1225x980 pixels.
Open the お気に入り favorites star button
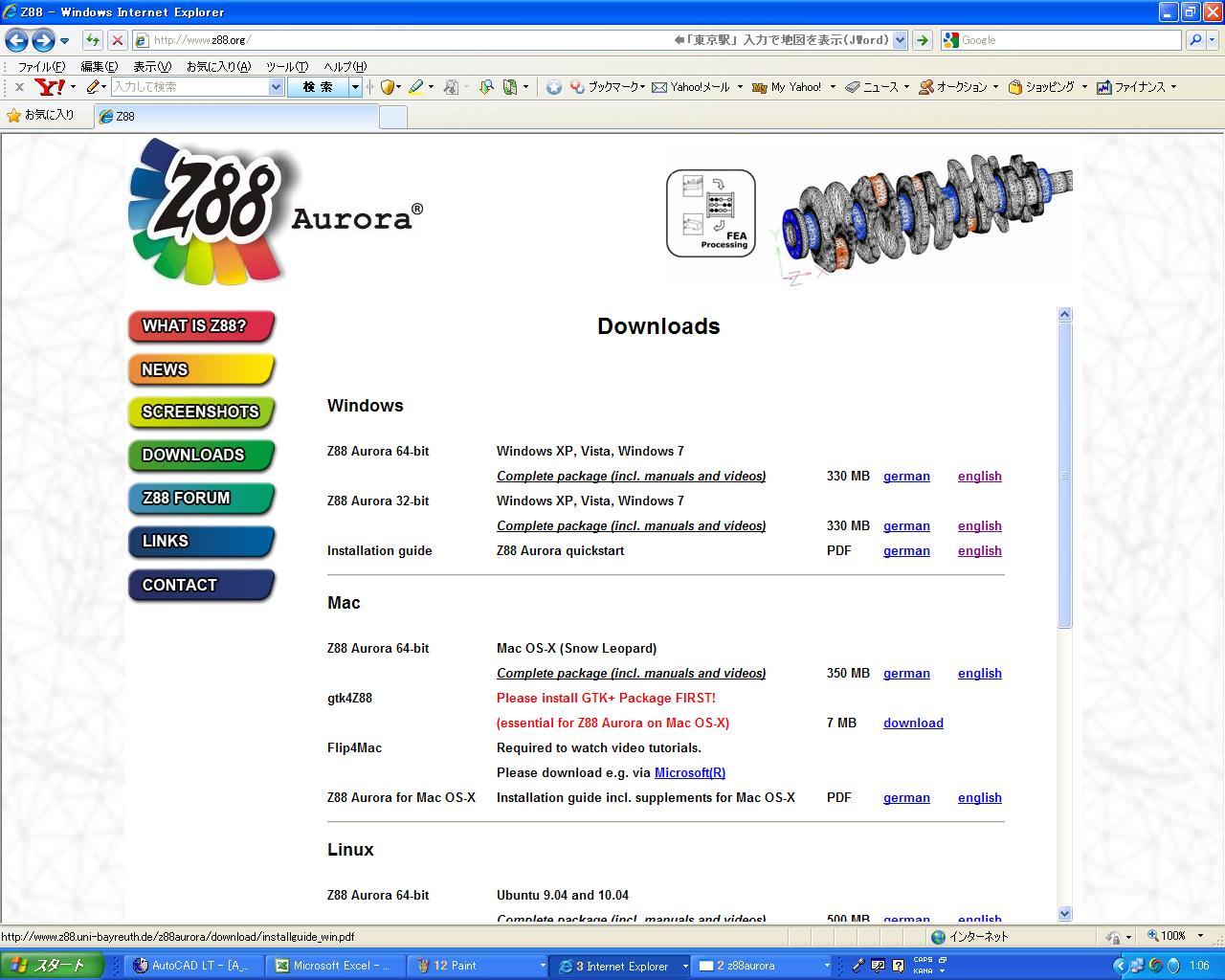tap(40, 115)
